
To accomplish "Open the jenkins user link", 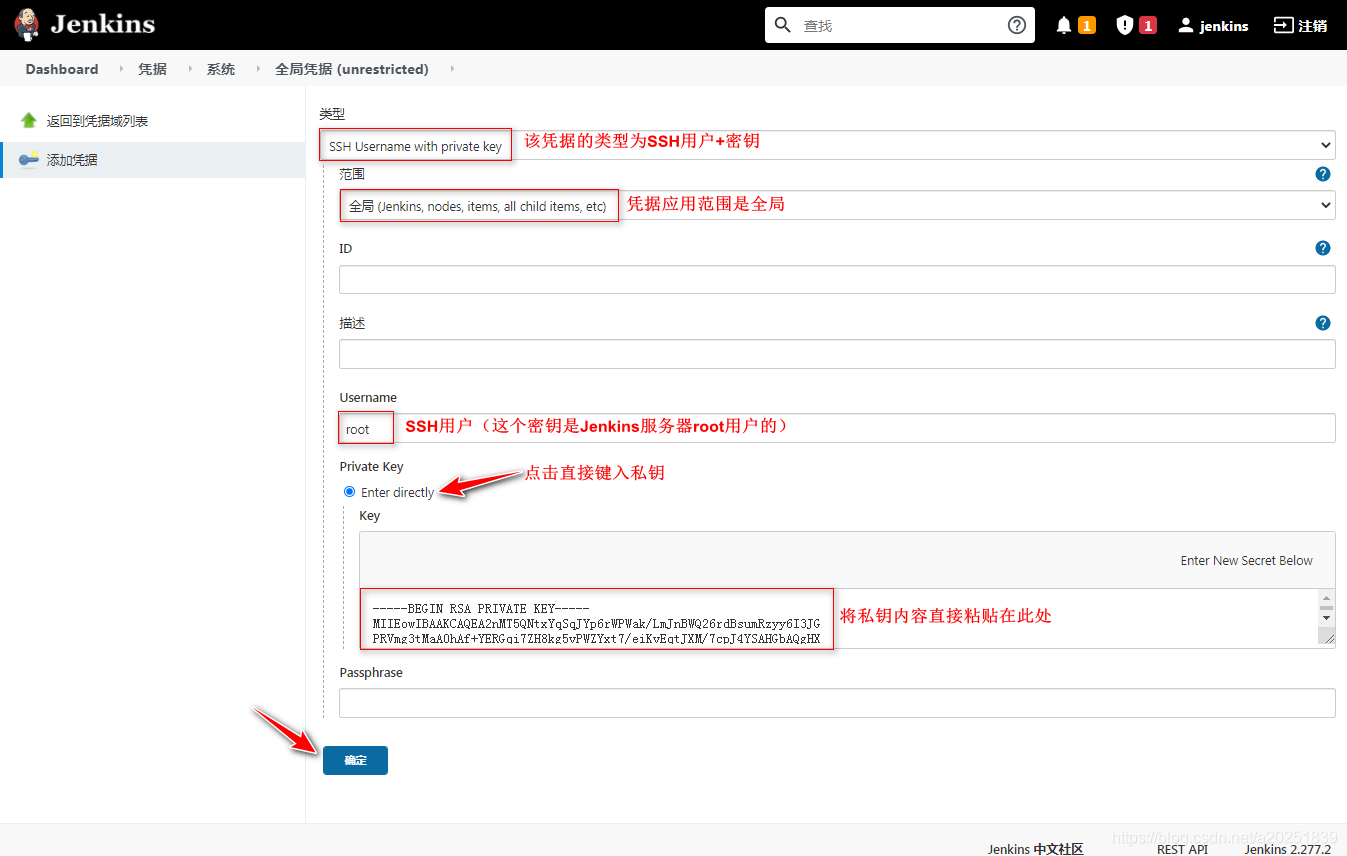I will (x=1224, y=26).
